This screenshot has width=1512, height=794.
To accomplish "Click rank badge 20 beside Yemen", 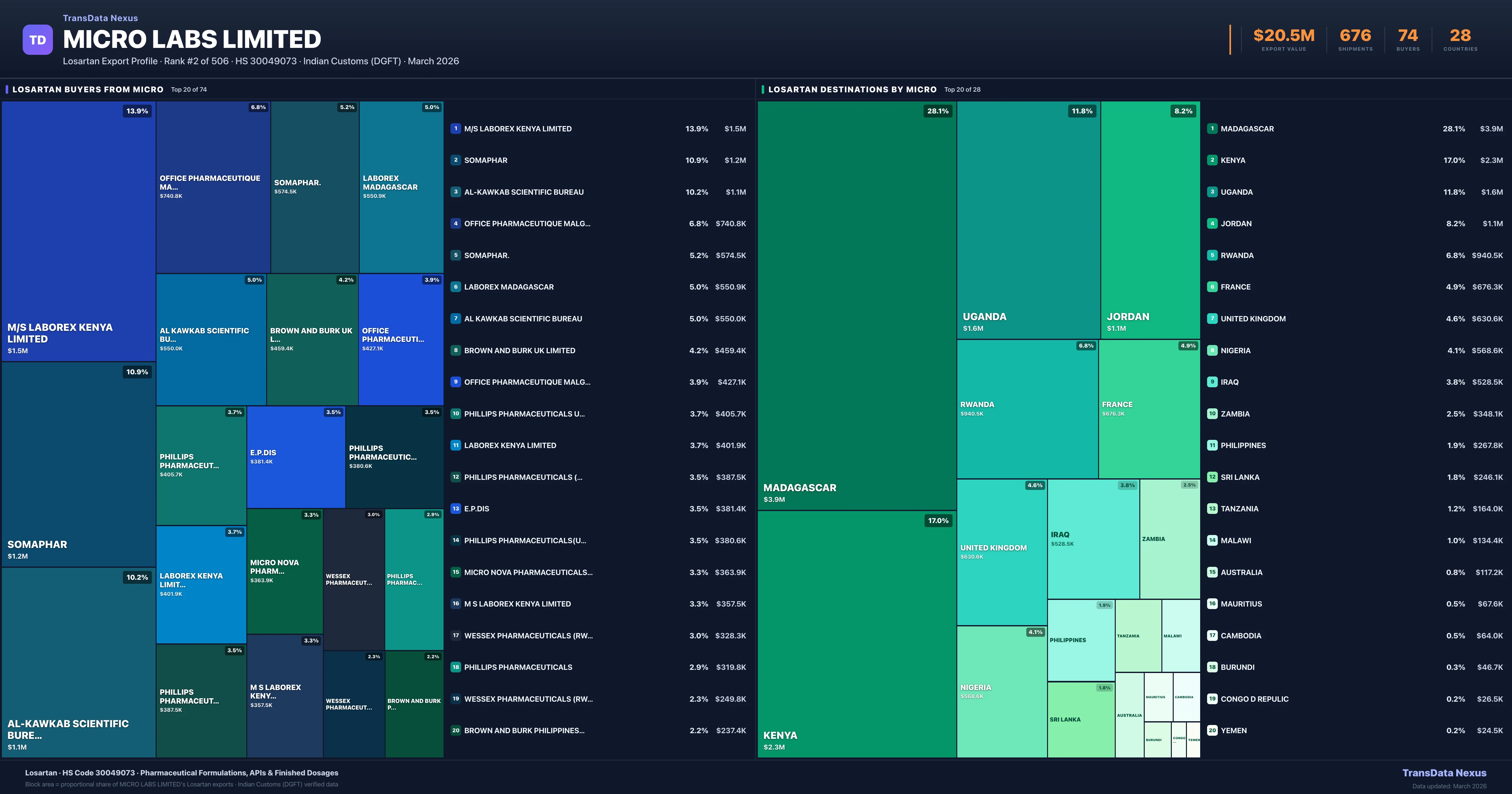I will tap(1212, 731).
